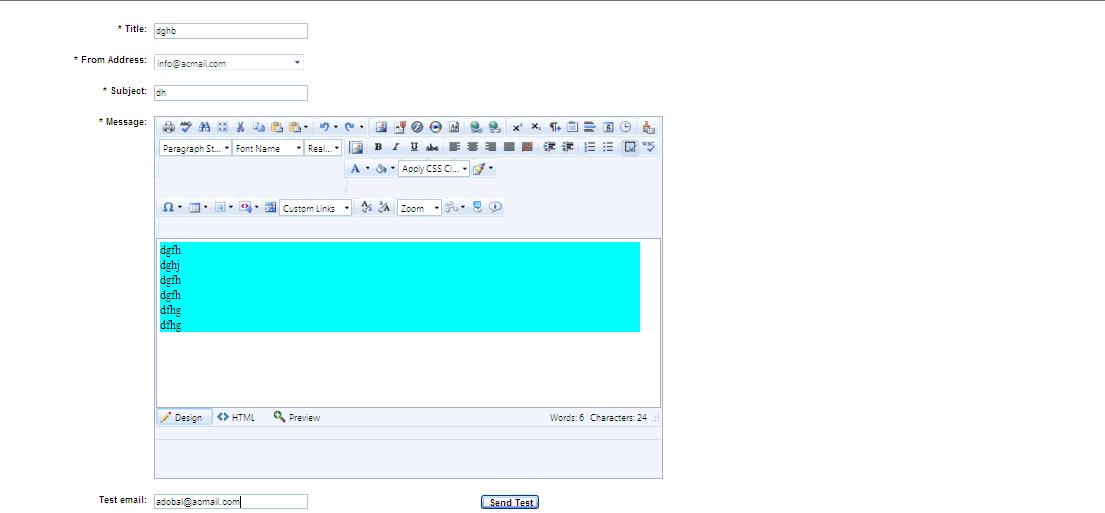The width and height of the screenshot is (1105, 513).
Task: Pick the background color paint bucket
Action: pyautogui.click(x=381, y=168)
